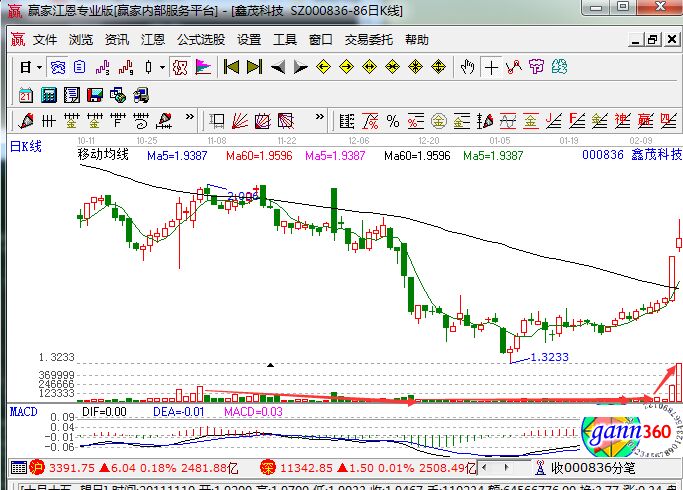The image size is (683, 490).
Task: Toggle the crosshair cursor tool
Action: [491, 67]
